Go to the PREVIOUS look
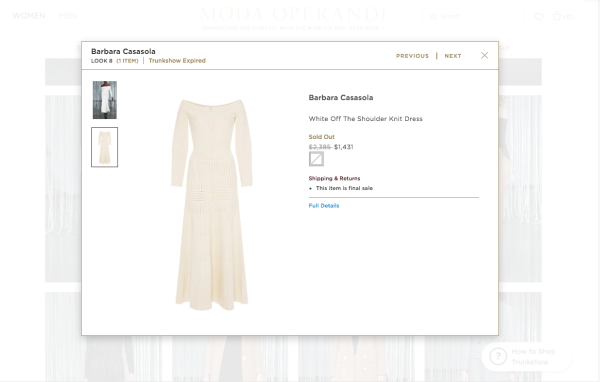The width and height of the screenshot is (600, 382). pos(412,56)
